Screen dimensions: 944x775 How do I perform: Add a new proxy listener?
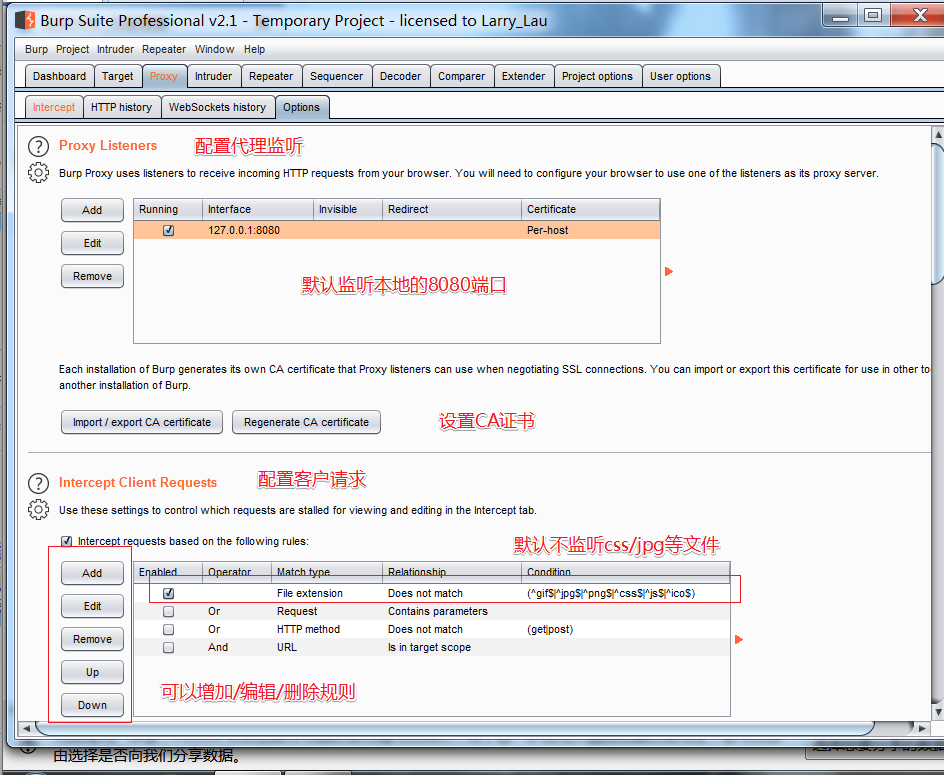(x=92, y=210)
